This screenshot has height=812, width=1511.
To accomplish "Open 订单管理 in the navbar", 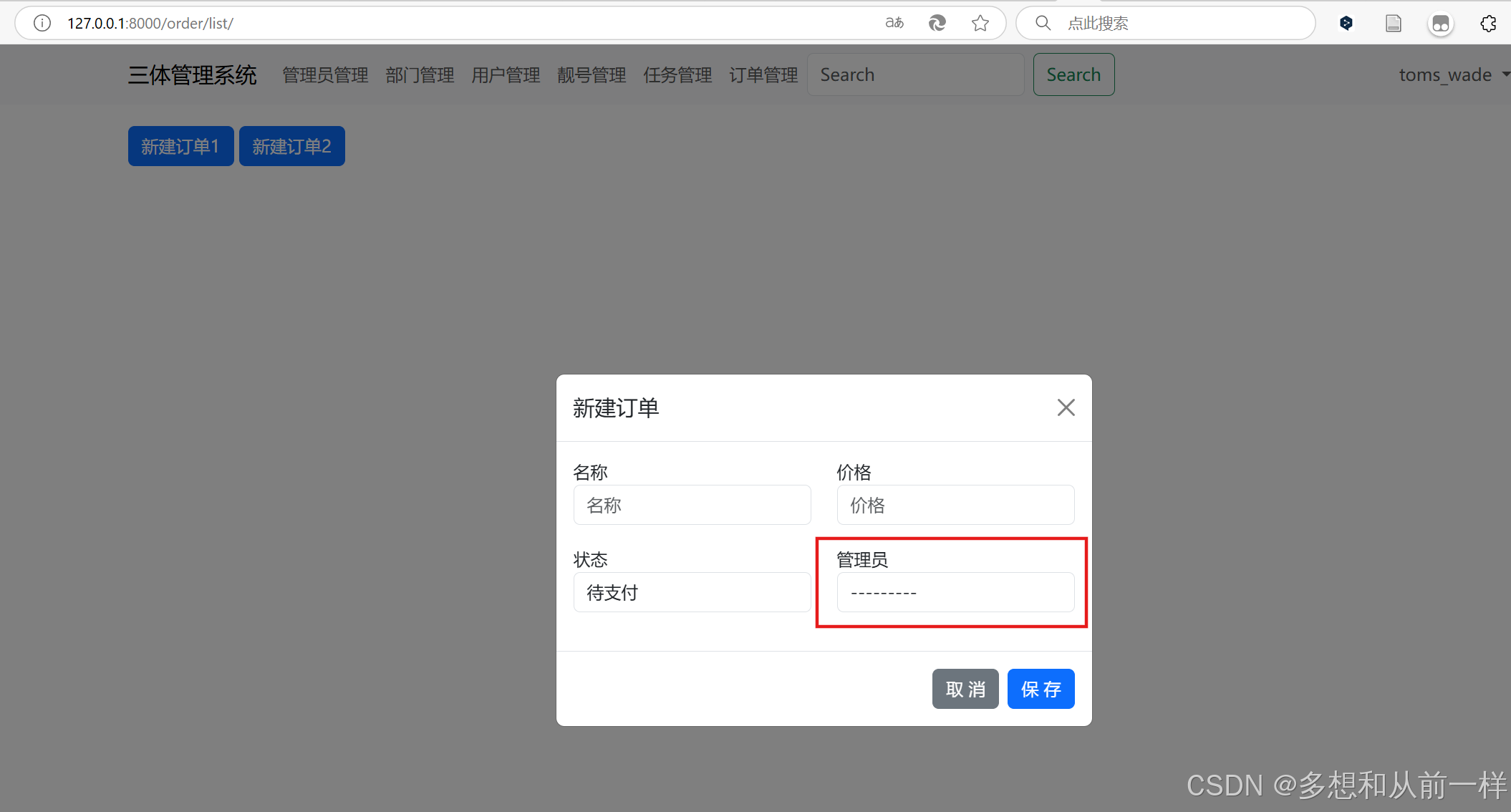I will tap(763, 74).
